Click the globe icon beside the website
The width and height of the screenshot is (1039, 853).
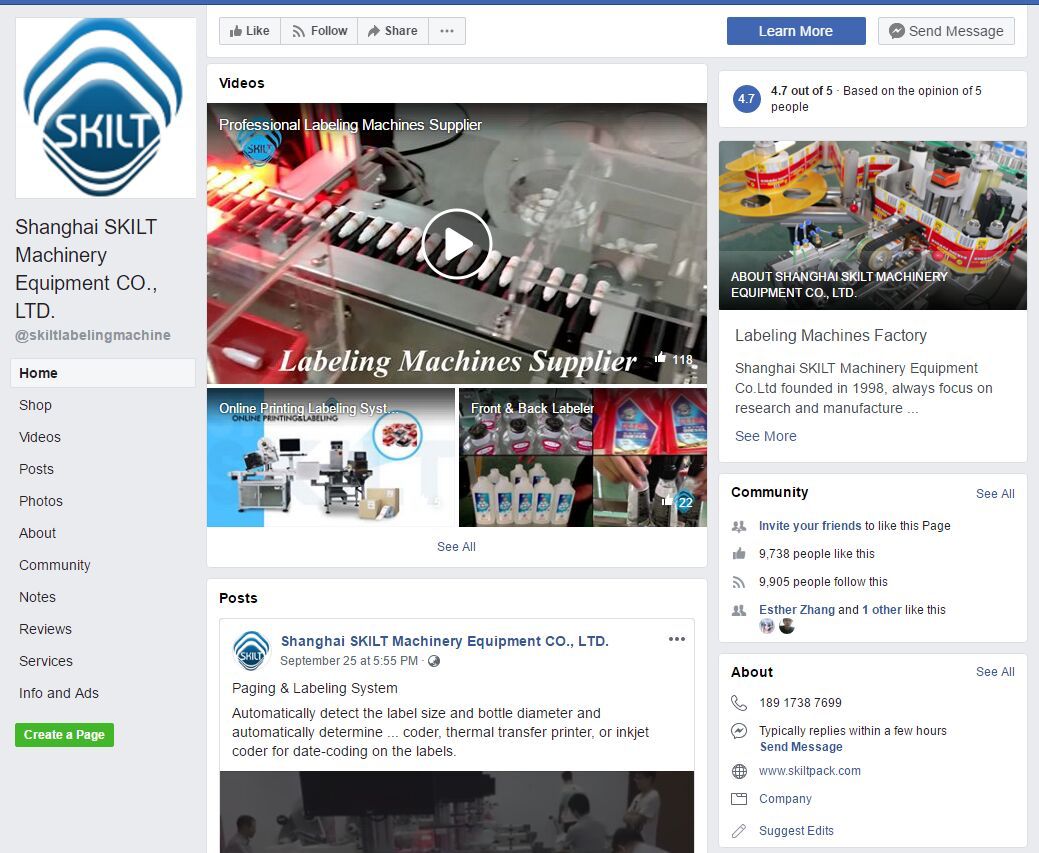coord(739,771)
